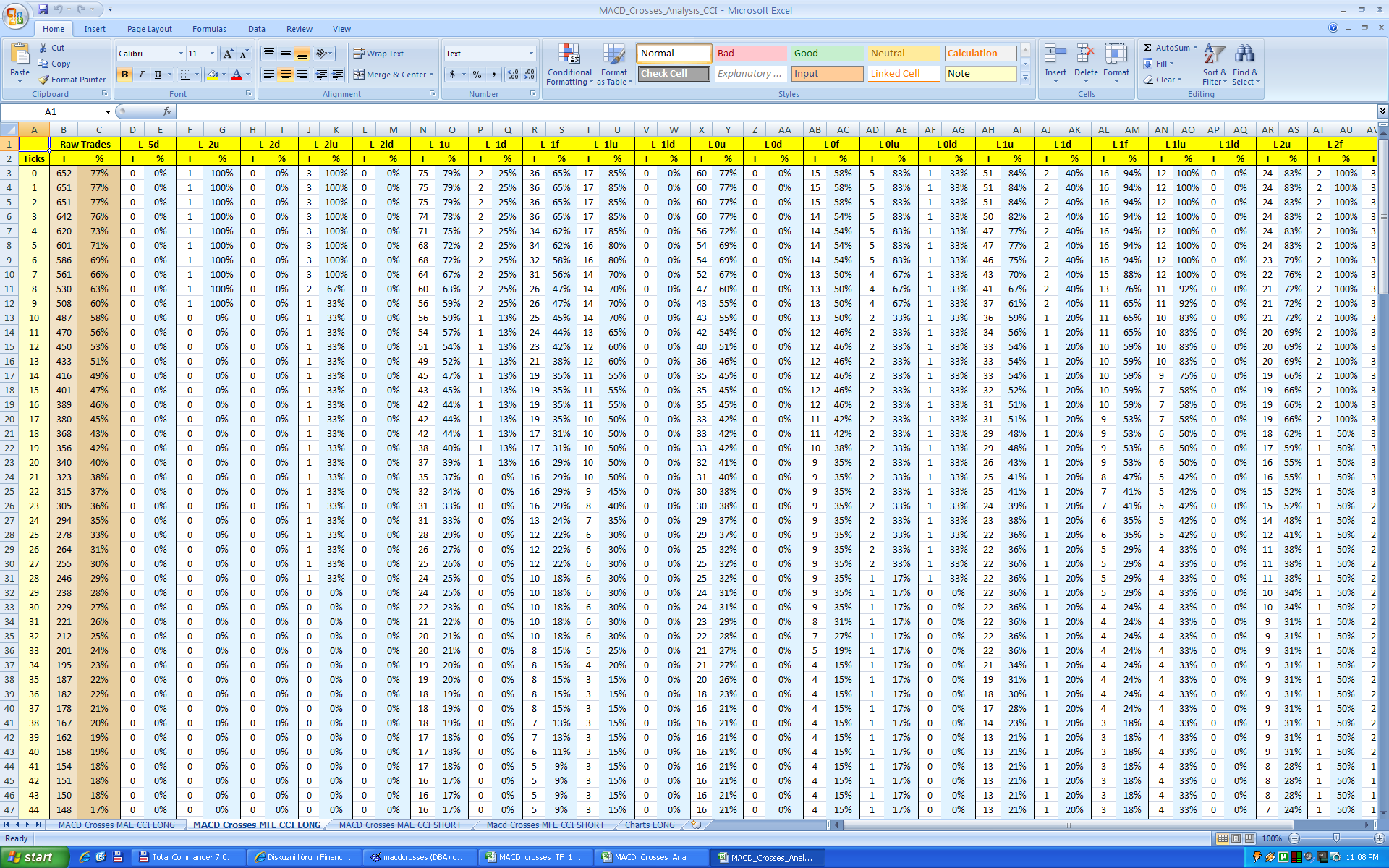
Task: Expand the Text number format dropdown
Action: (x=531, y=54)
